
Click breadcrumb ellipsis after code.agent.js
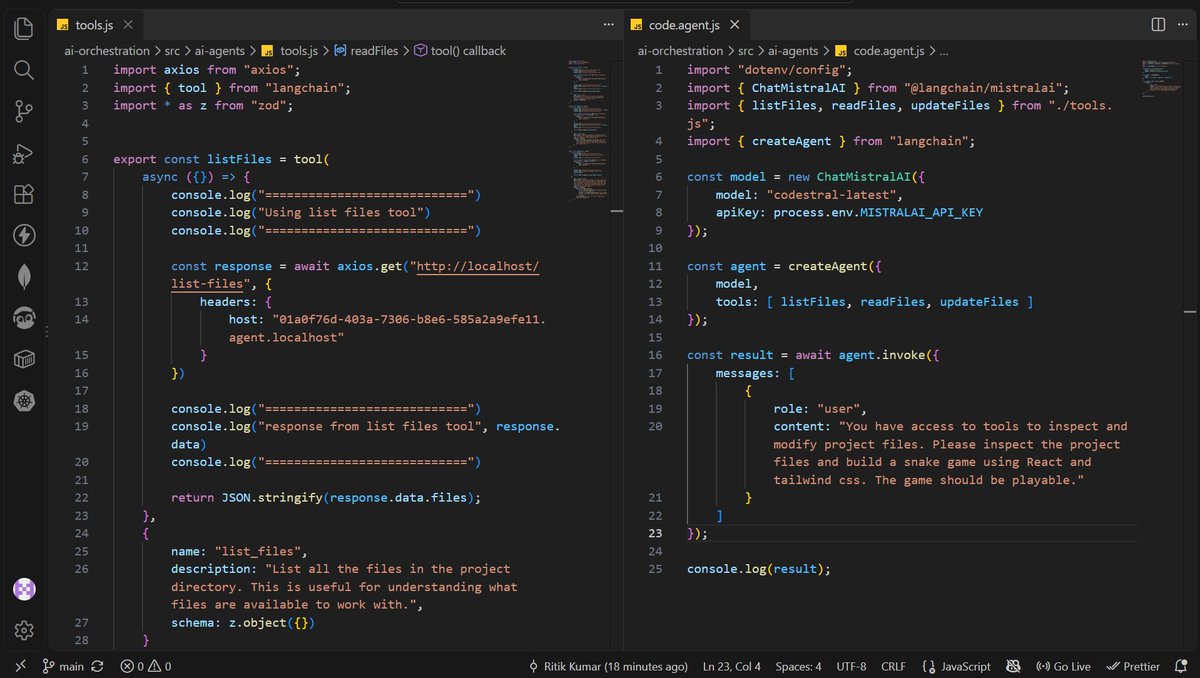click(x=942, y=50)
